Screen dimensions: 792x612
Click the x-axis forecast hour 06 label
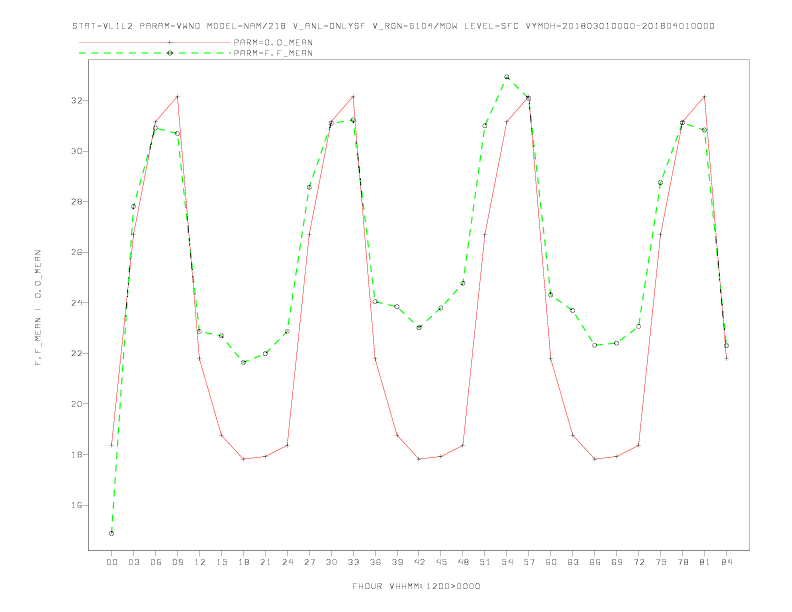[156, 562]
